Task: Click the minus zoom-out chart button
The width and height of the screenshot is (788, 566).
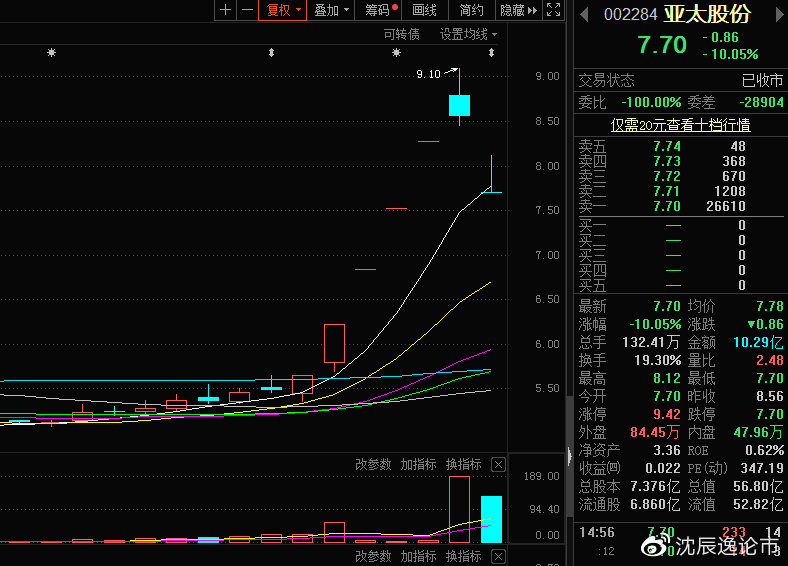Action: (x=246, y=10)
